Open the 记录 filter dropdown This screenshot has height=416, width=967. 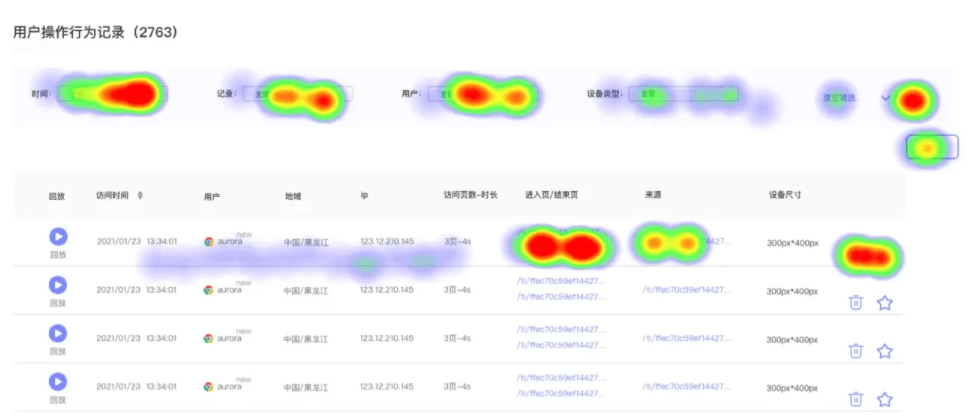click(297, 94)
